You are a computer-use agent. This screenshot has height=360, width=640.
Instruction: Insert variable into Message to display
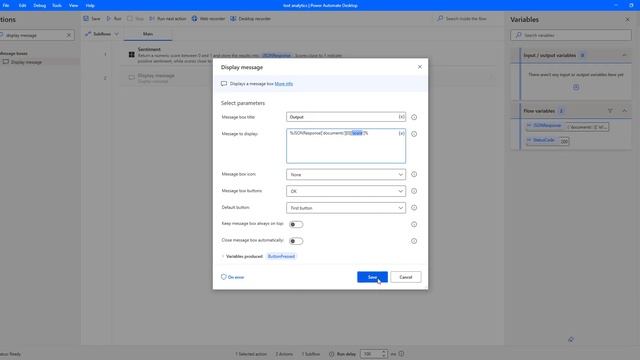pos(402,133)
